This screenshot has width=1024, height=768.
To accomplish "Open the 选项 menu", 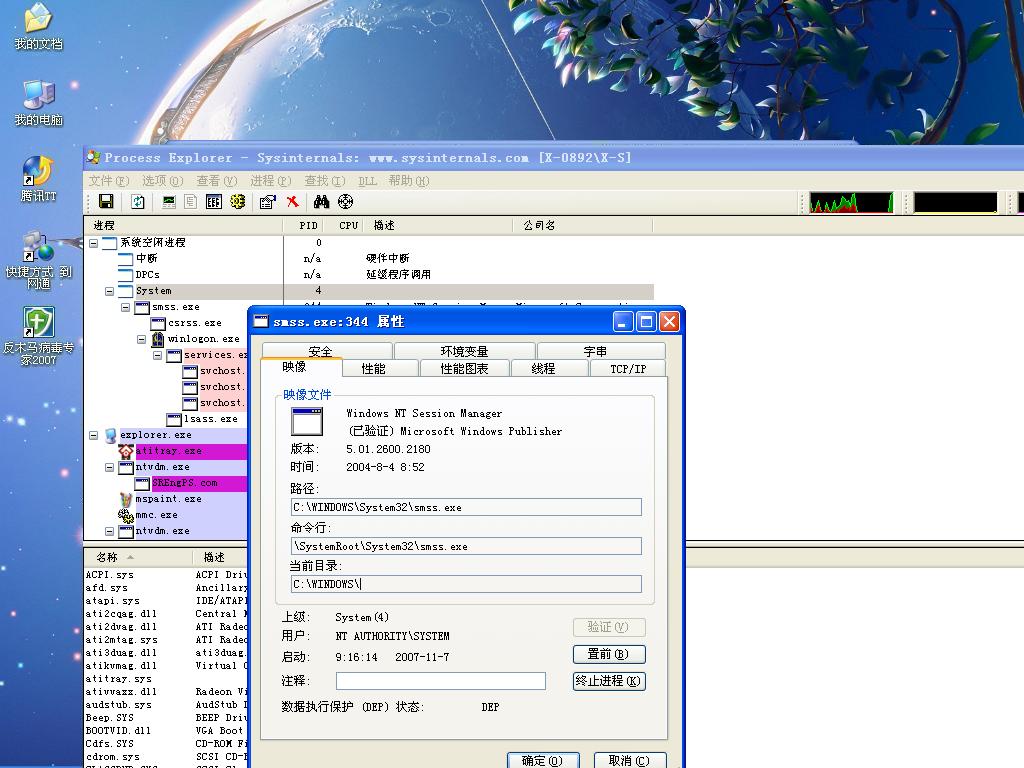I will click(x=162, y=181).
